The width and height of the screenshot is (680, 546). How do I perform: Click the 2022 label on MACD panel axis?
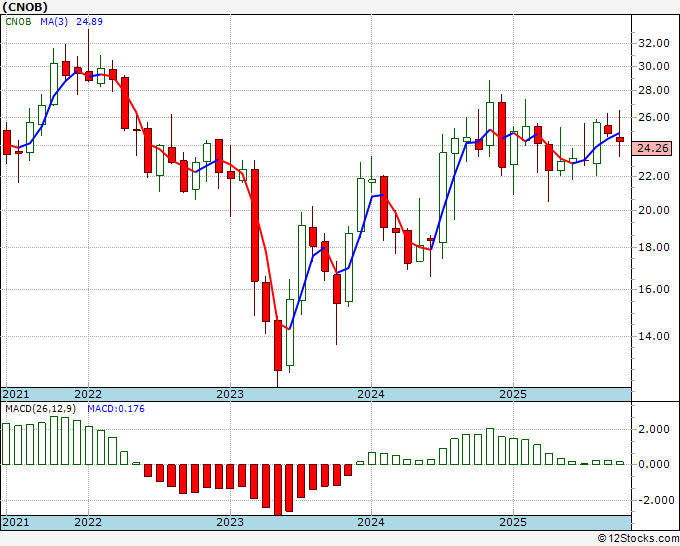coord(88,522)
